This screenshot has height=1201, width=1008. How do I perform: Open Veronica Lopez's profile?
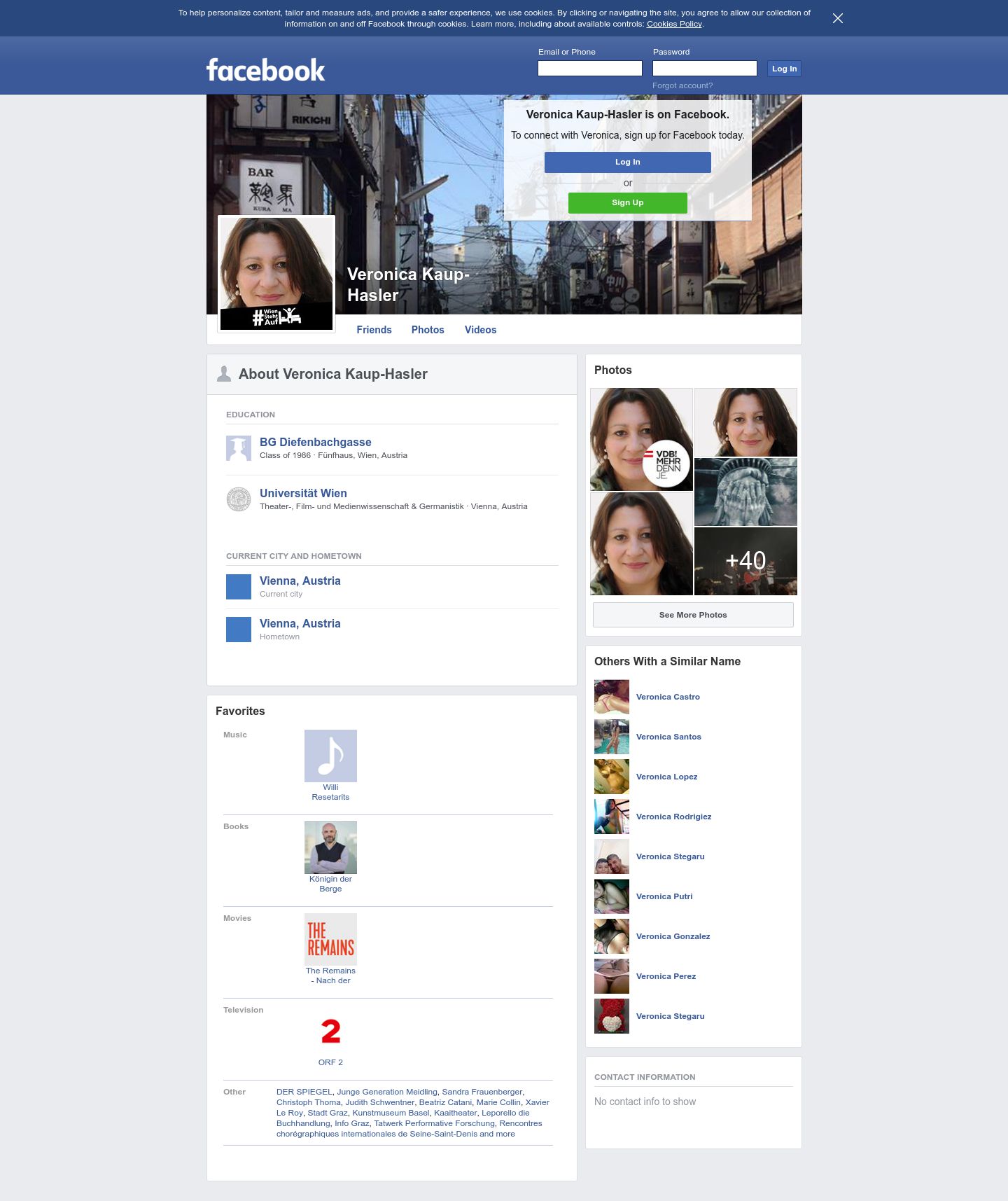click(666, 777)
